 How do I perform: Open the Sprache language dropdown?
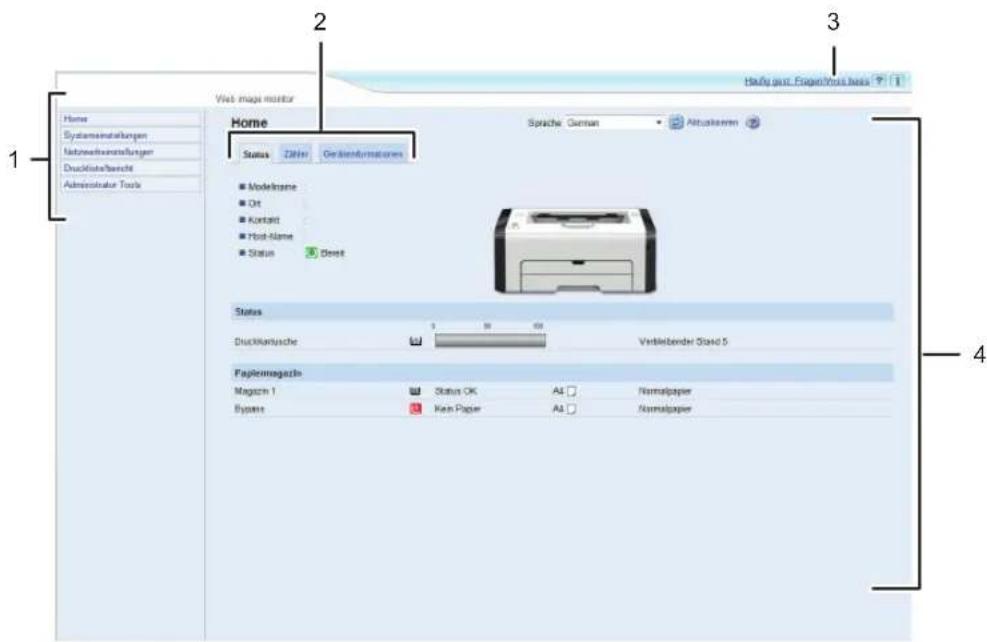[614, 123]
